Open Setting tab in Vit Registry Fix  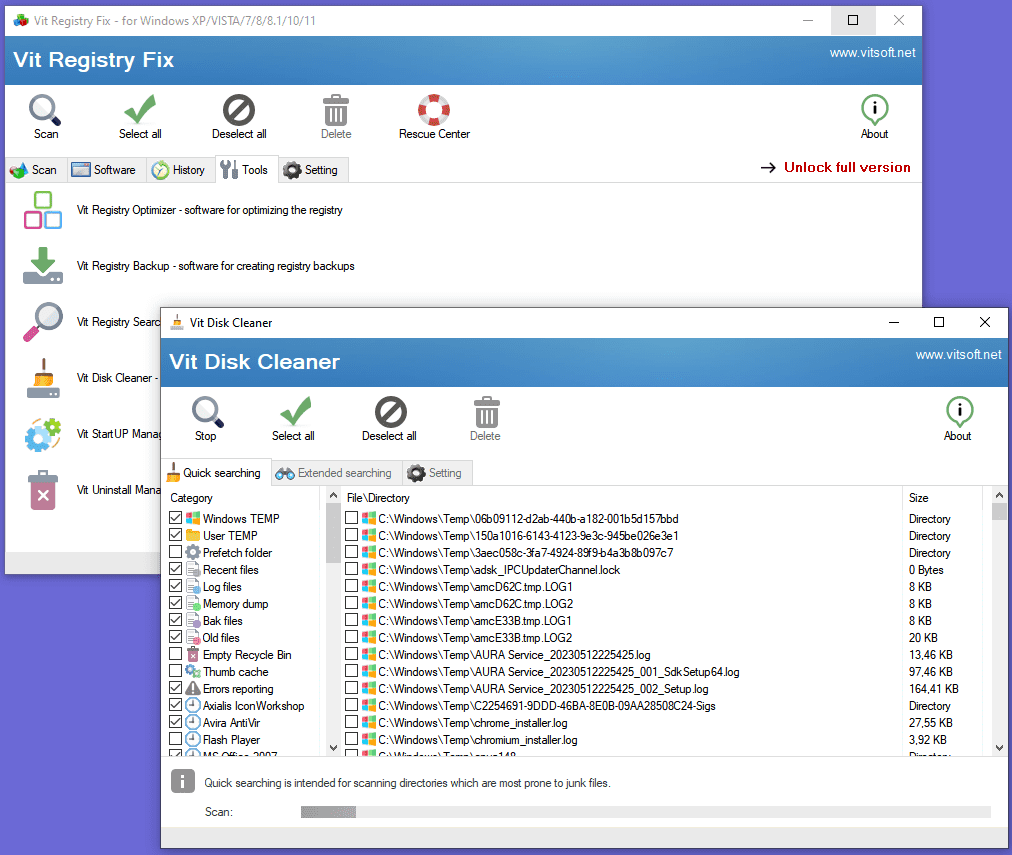313,170
